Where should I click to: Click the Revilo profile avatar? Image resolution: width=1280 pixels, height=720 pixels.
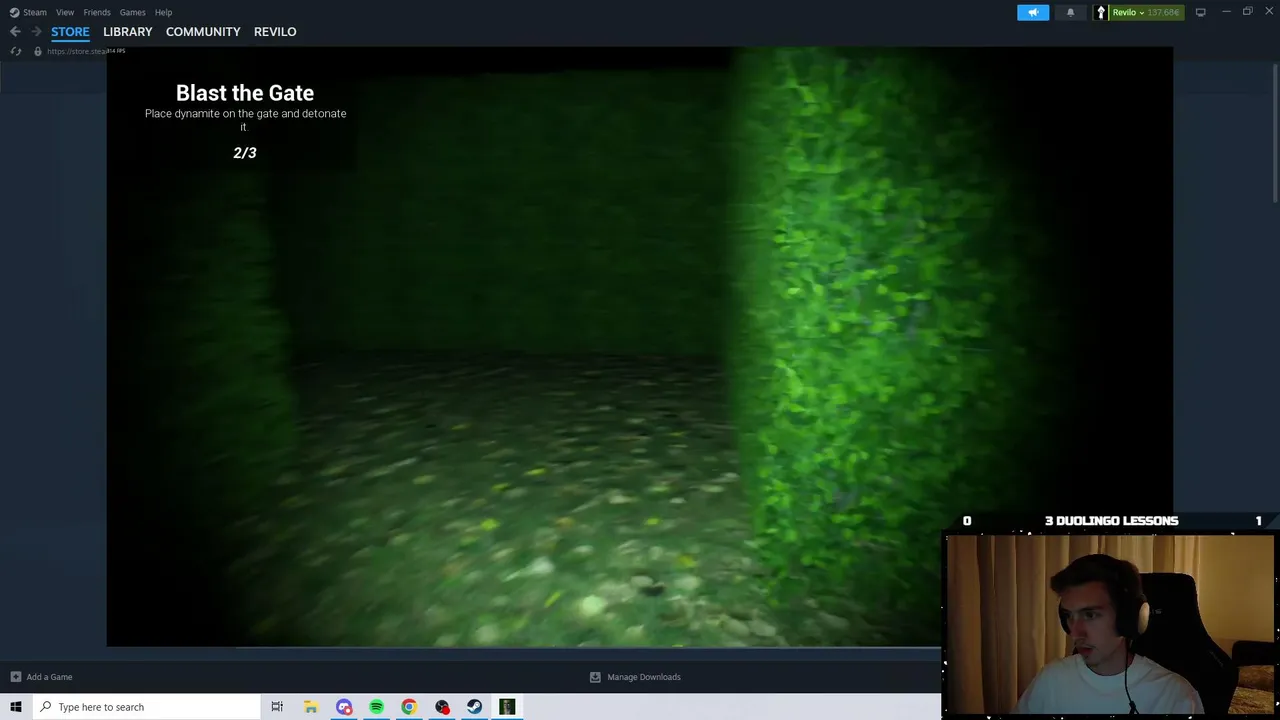point(1101,12)
